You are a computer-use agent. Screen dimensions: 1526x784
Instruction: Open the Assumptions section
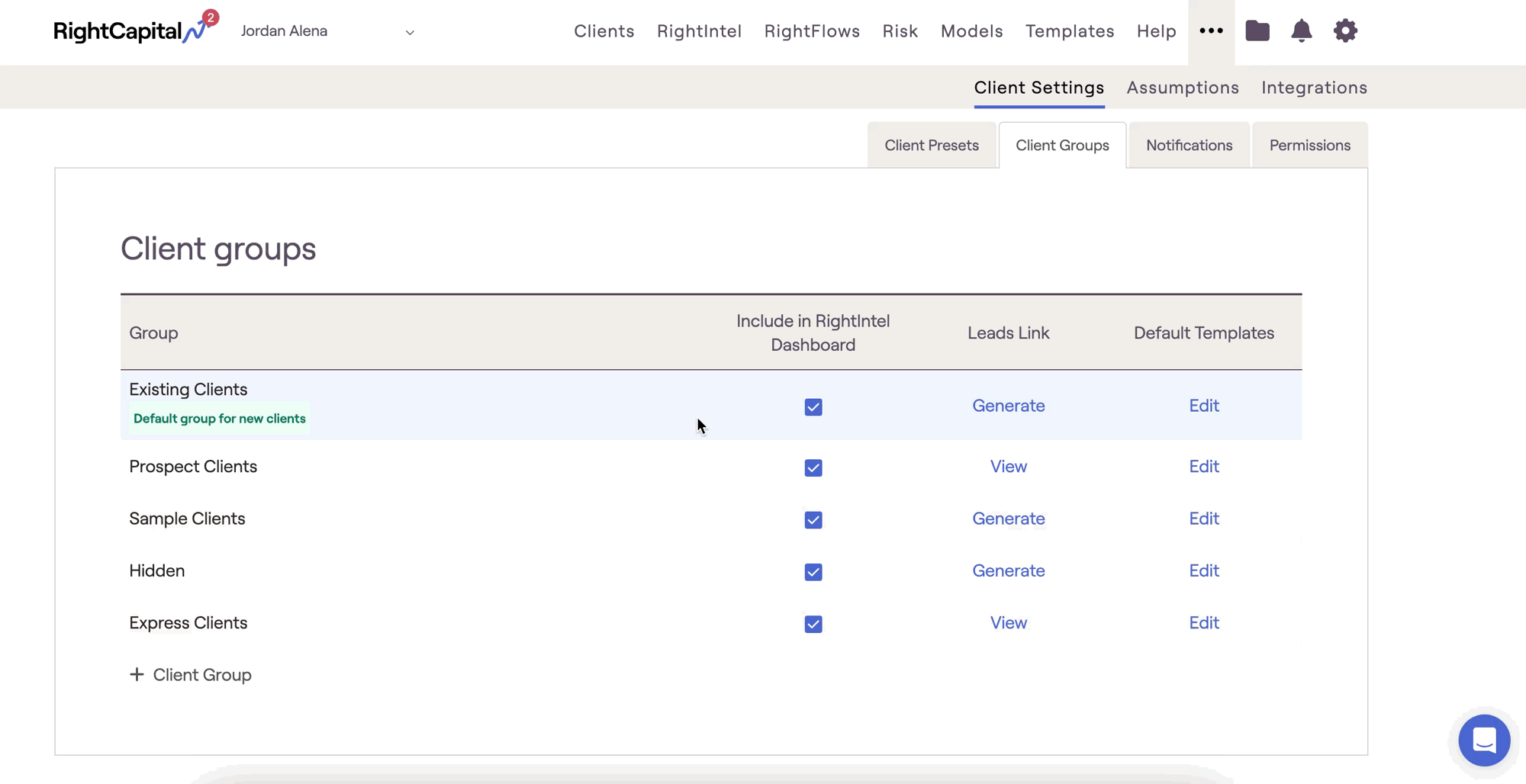(x=1182, y=88)
